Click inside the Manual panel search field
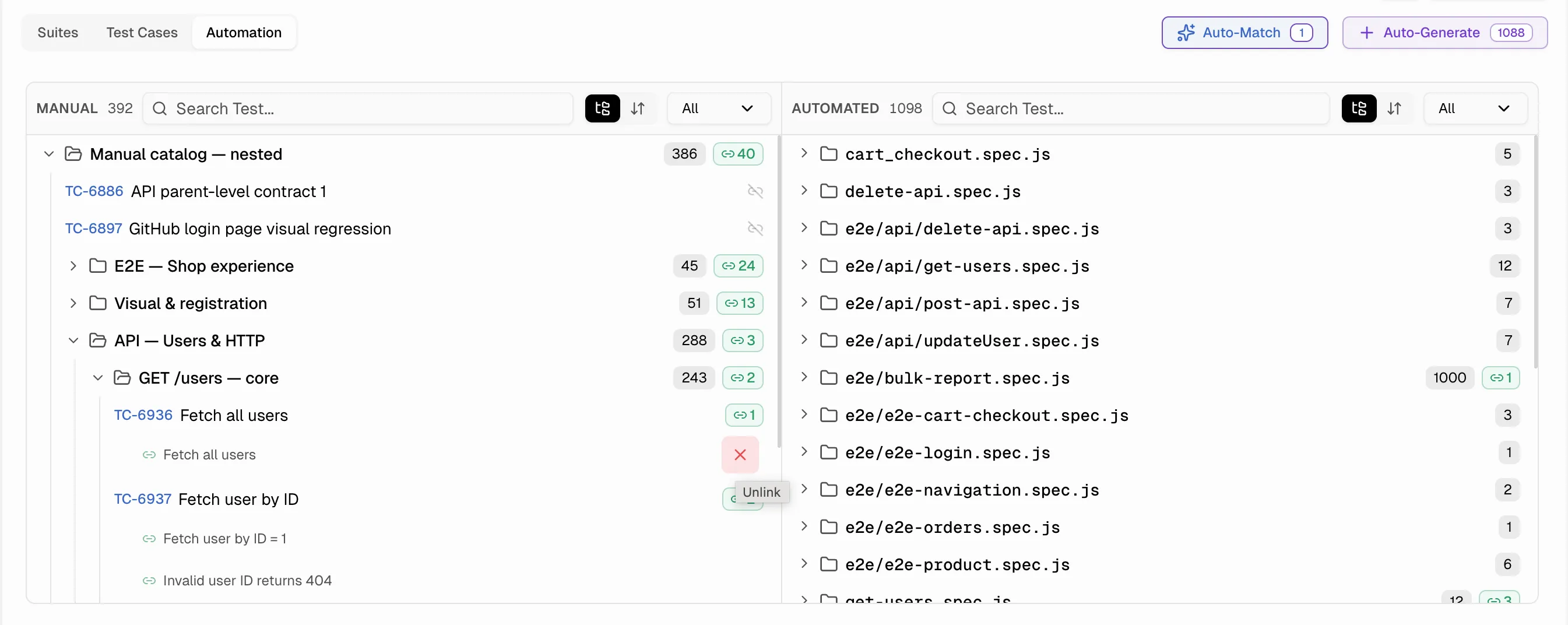The height and width of the screenshot is (625, 1568). (359, 108)
